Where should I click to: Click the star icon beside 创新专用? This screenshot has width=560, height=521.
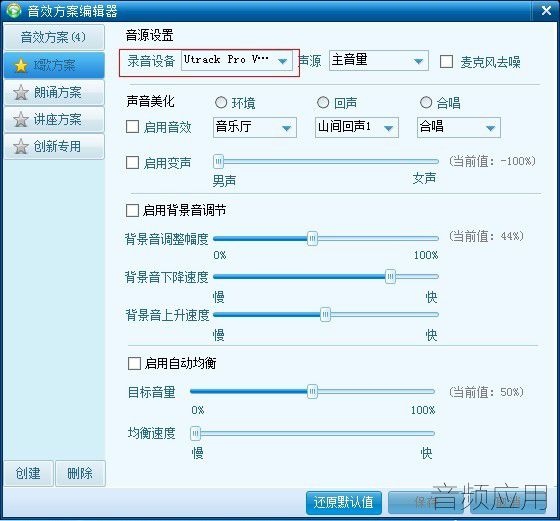pos(21,147)
